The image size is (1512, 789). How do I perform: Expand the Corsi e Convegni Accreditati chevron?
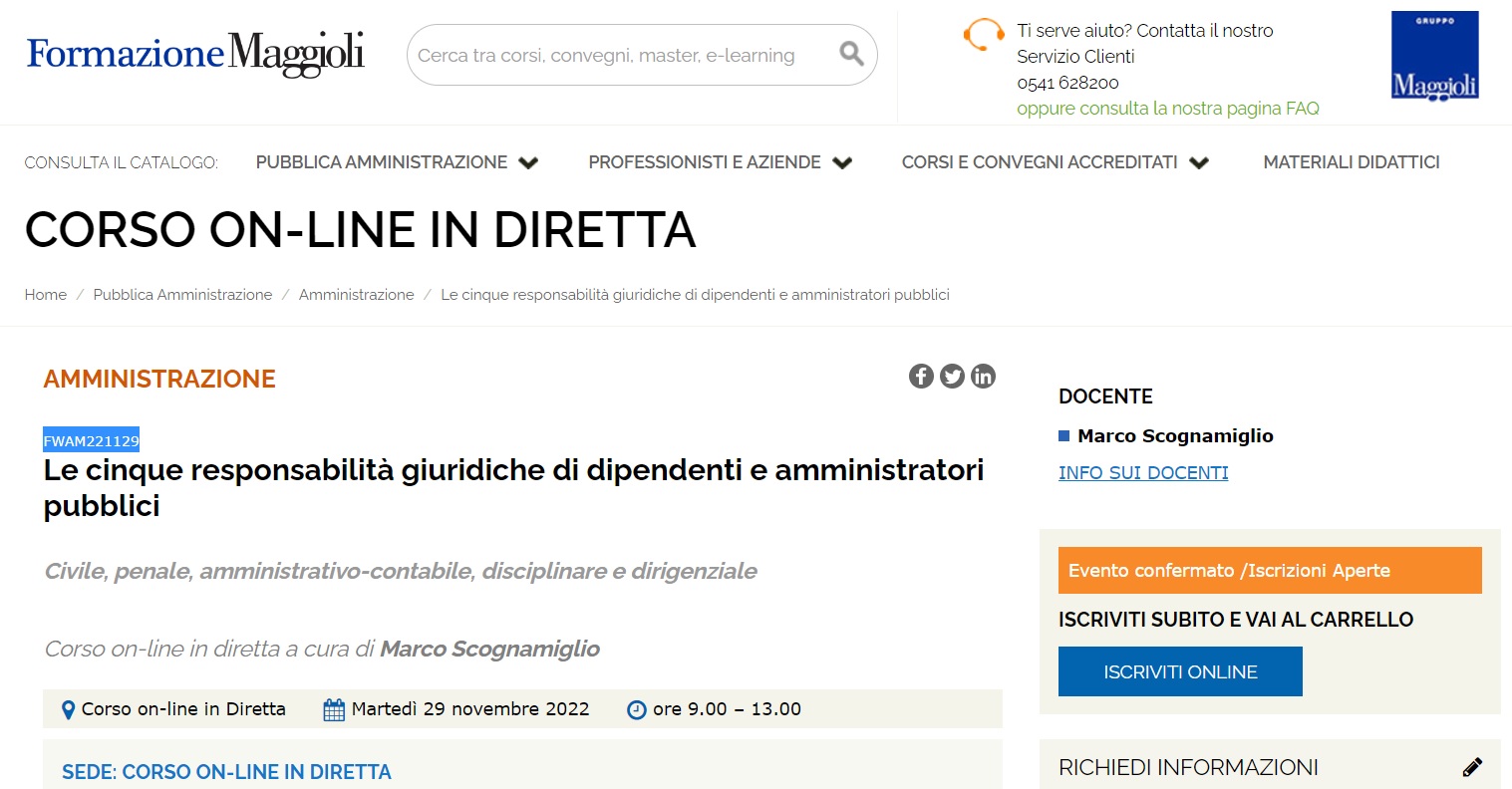coord(1199,162)
